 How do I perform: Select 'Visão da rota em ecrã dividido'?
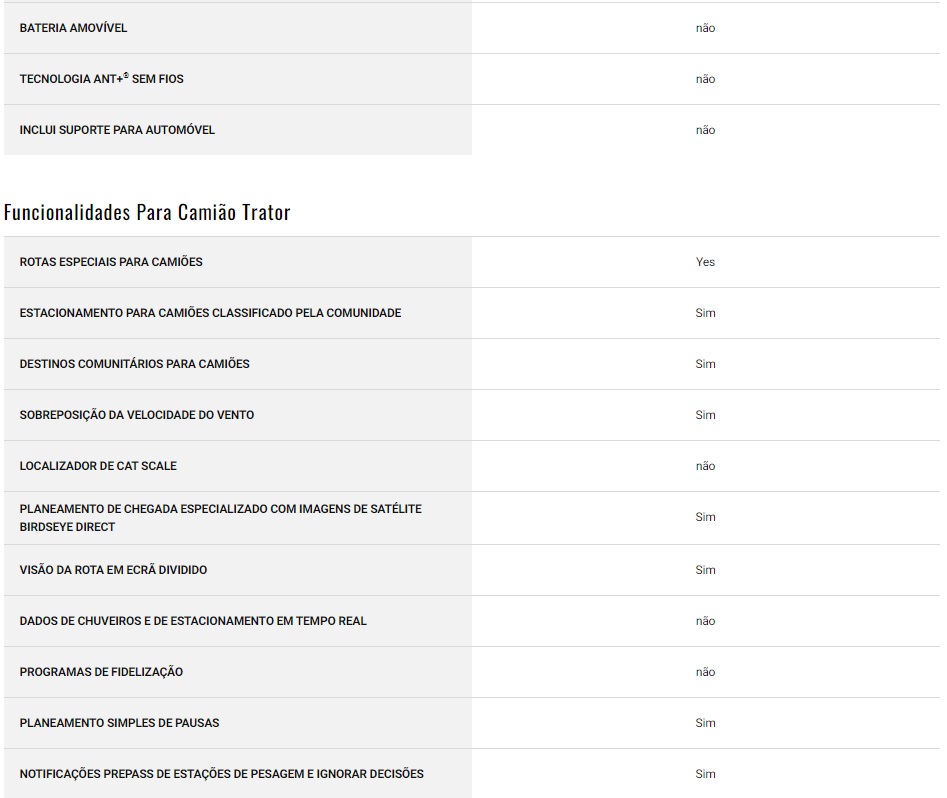(113, 570)
